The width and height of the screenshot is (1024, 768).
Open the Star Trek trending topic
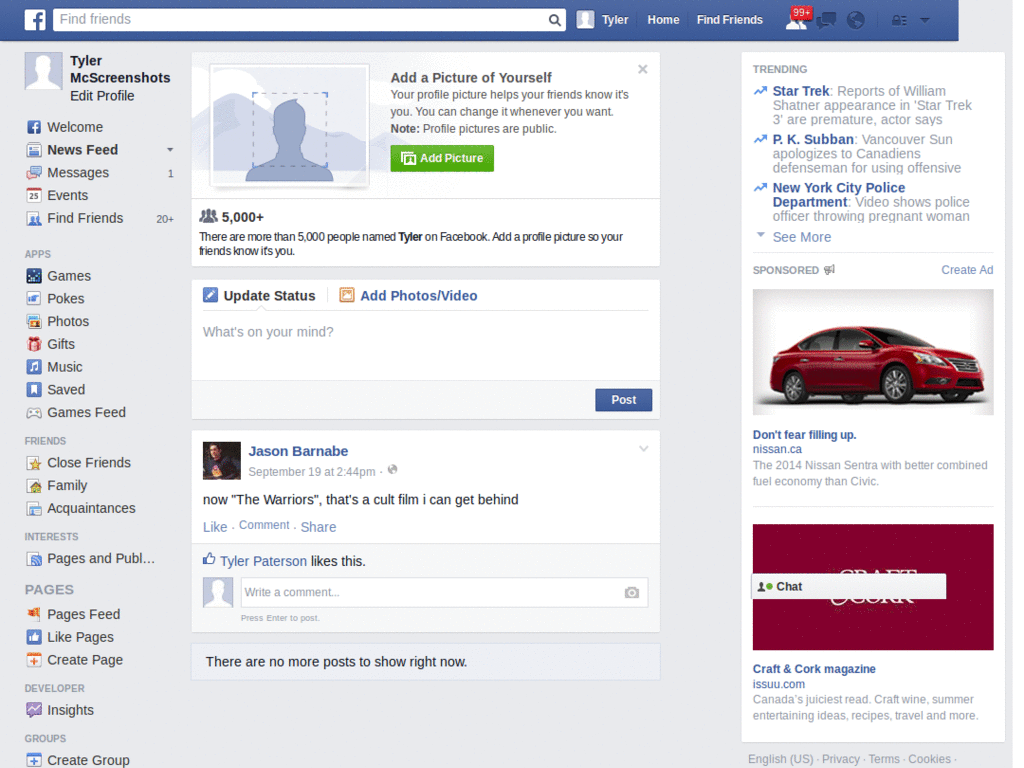point(801,91)
